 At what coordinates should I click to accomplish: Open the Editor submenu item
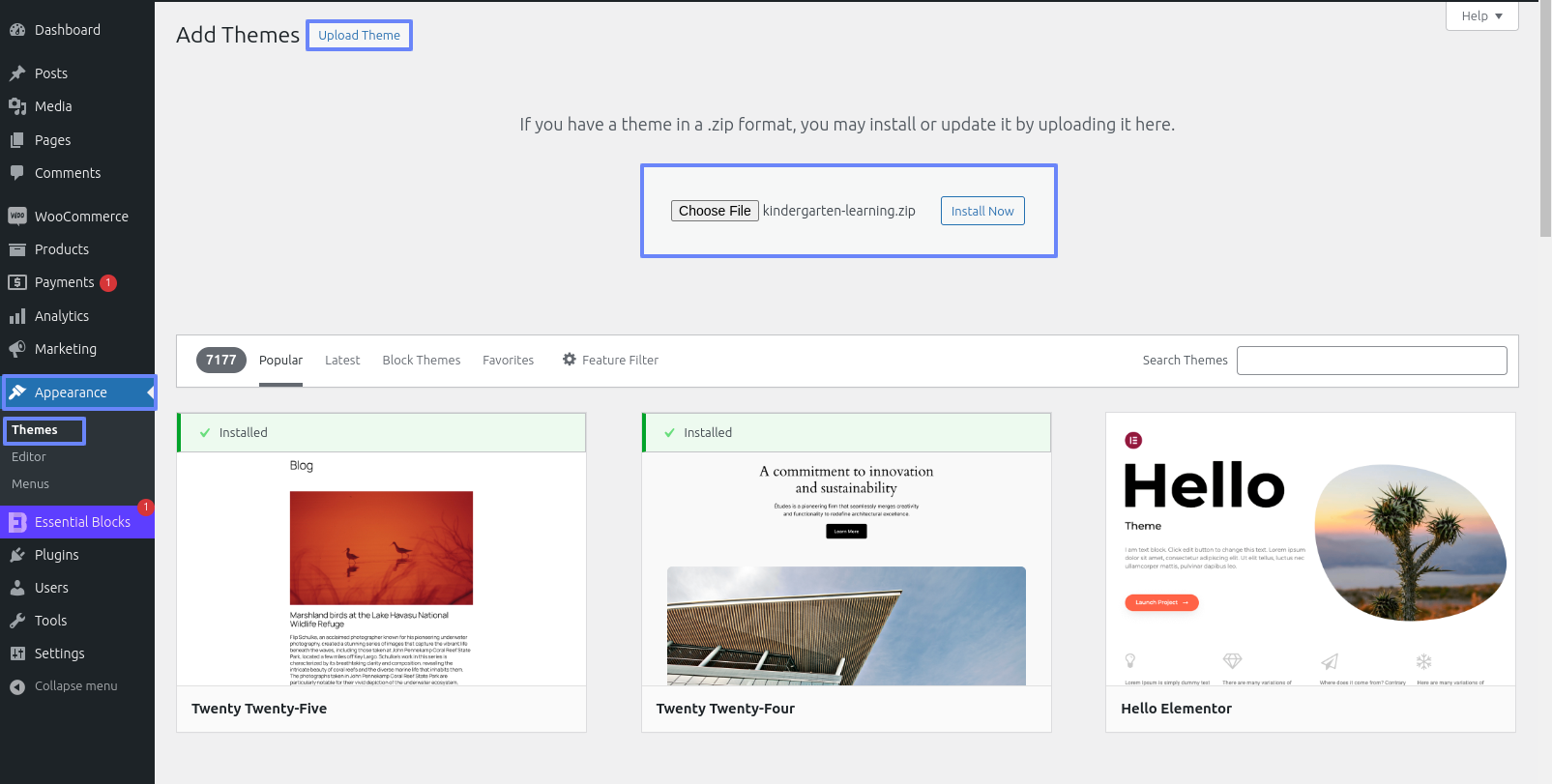click(x=29, y=457)
